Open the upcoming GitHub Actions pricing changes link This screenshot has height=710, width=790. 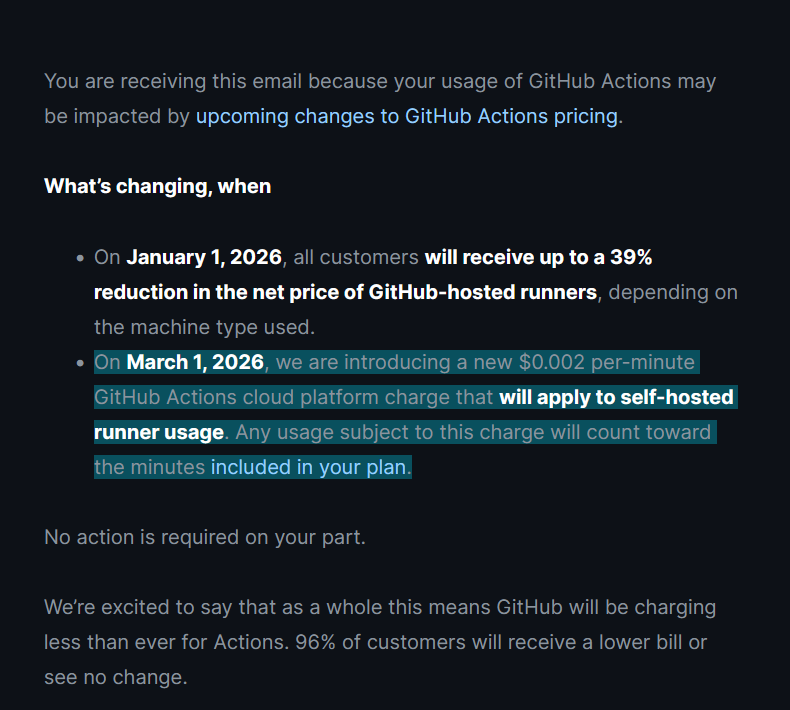point(407,116)
